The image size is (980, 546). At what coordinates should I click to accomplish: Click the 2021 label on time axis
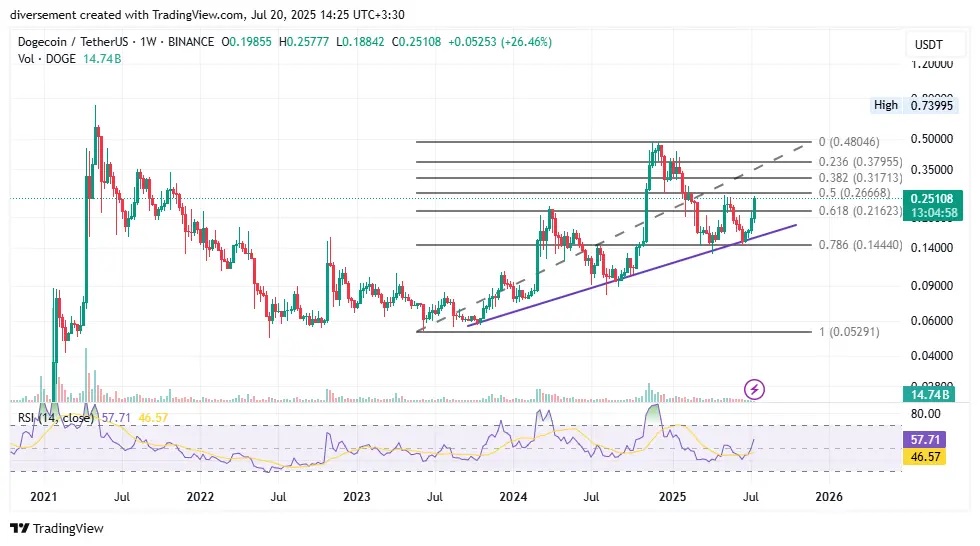point(44,497)
